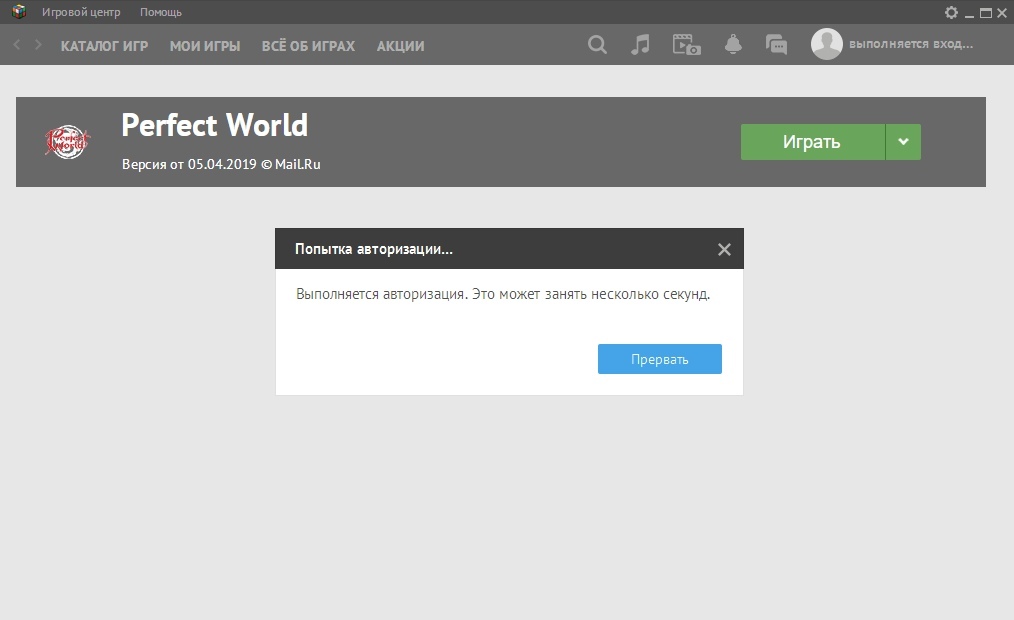Select the МОИ ИГРЫ tab

[205, 46]
